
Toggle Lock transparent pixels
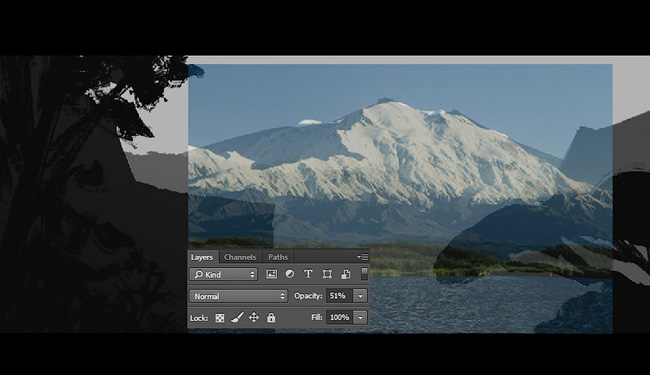tap(220, 318)
